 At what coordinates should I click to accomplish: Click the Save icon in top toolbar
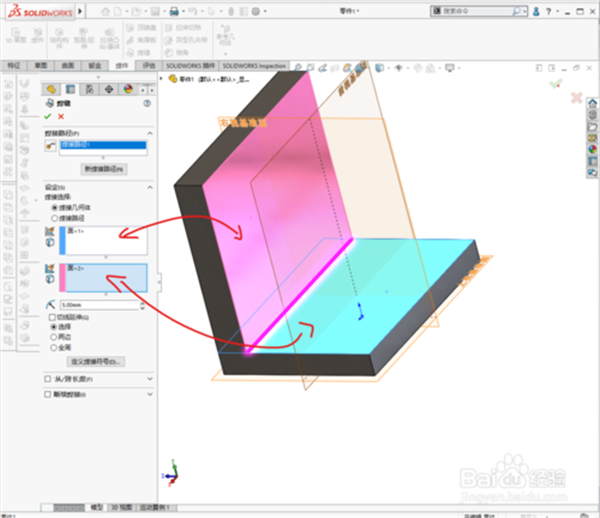click(155, 11)
